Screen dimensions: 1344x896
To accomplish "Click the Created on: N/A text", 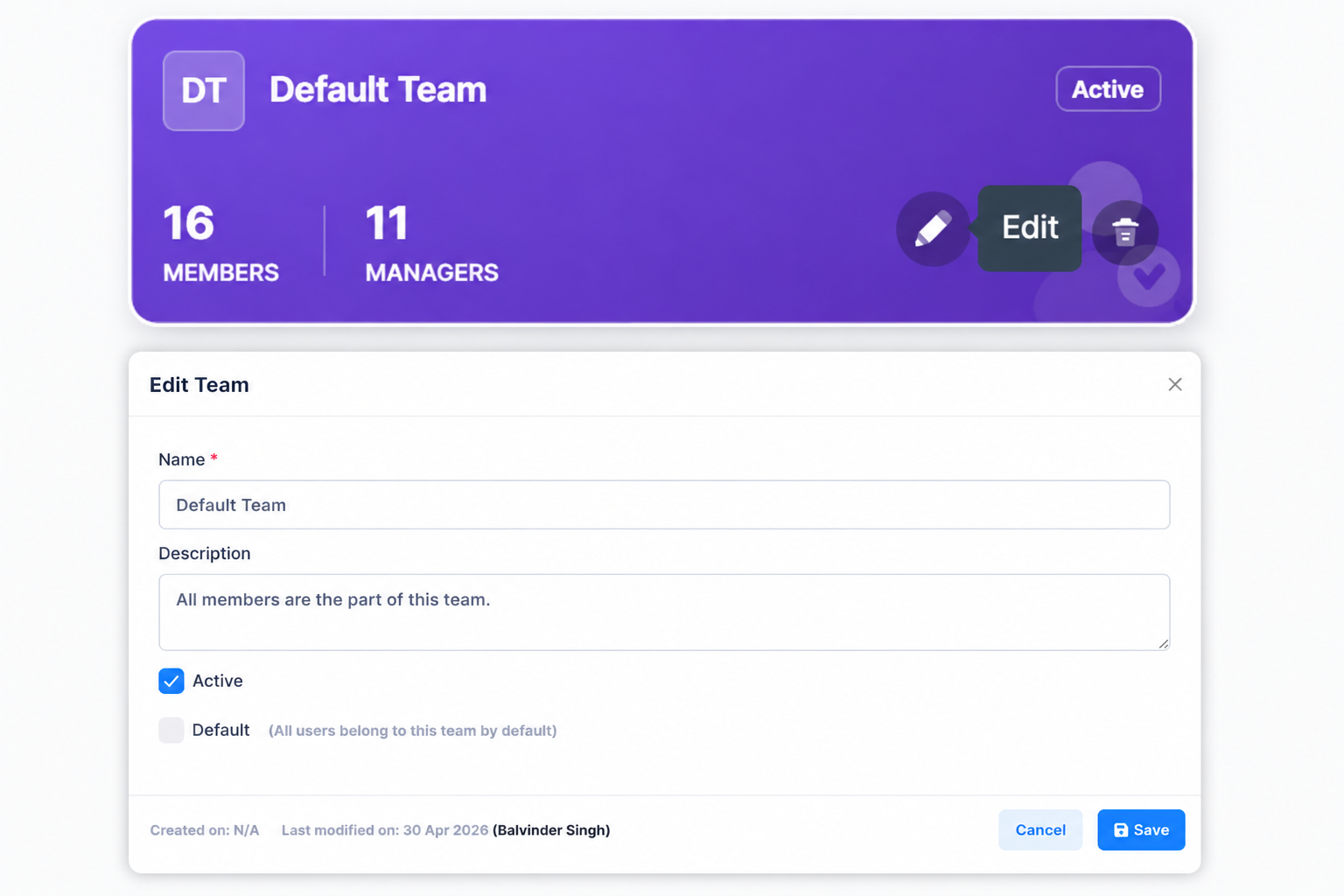I will (x=205, y=830).
